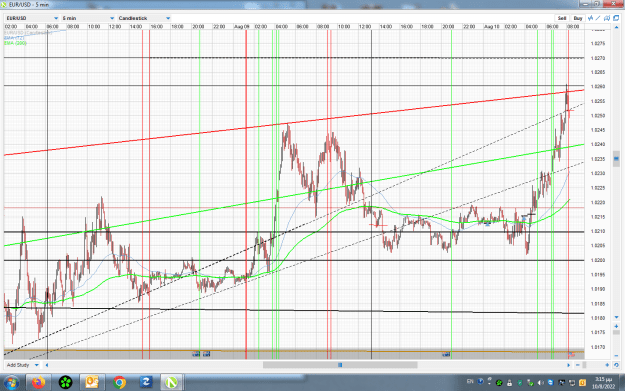Image resolution: width=625 pixels, height=391 pixels.
Task: Click the news flag icon near 20:00 on the bottom strip
Action: 196,354
